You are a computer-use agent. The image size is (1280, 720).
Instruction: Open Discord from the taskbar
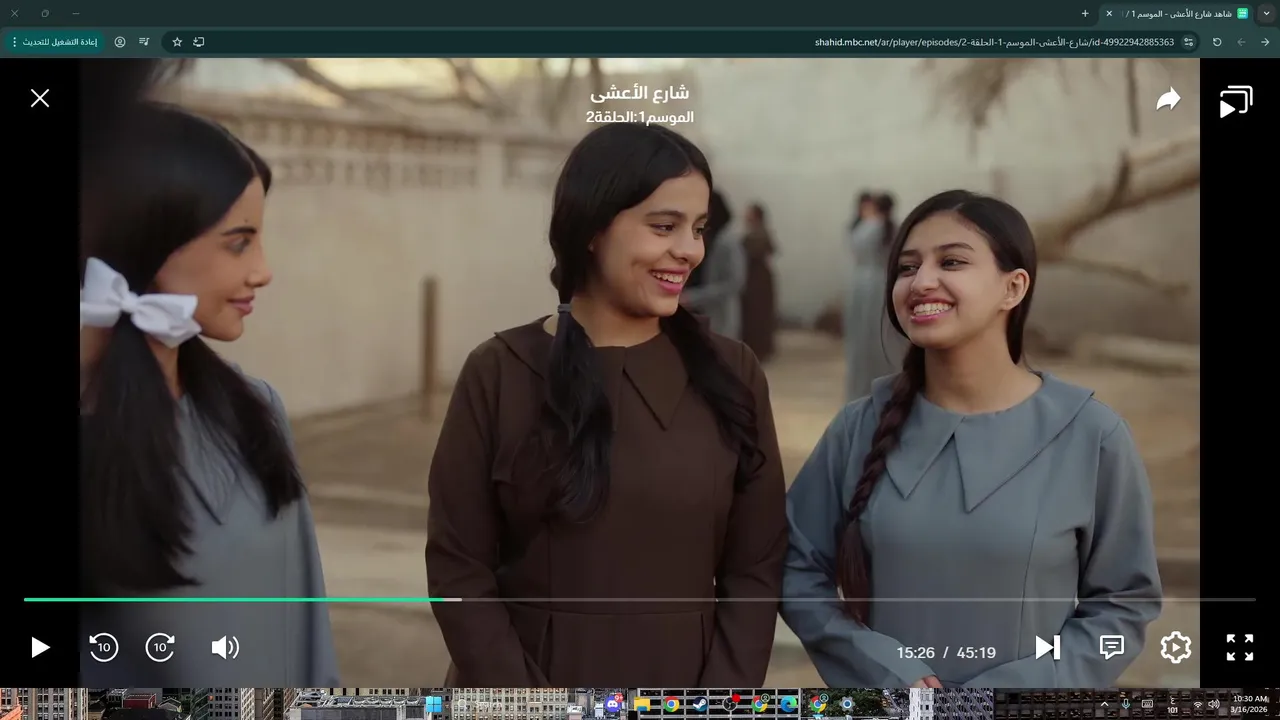[612, 704]
